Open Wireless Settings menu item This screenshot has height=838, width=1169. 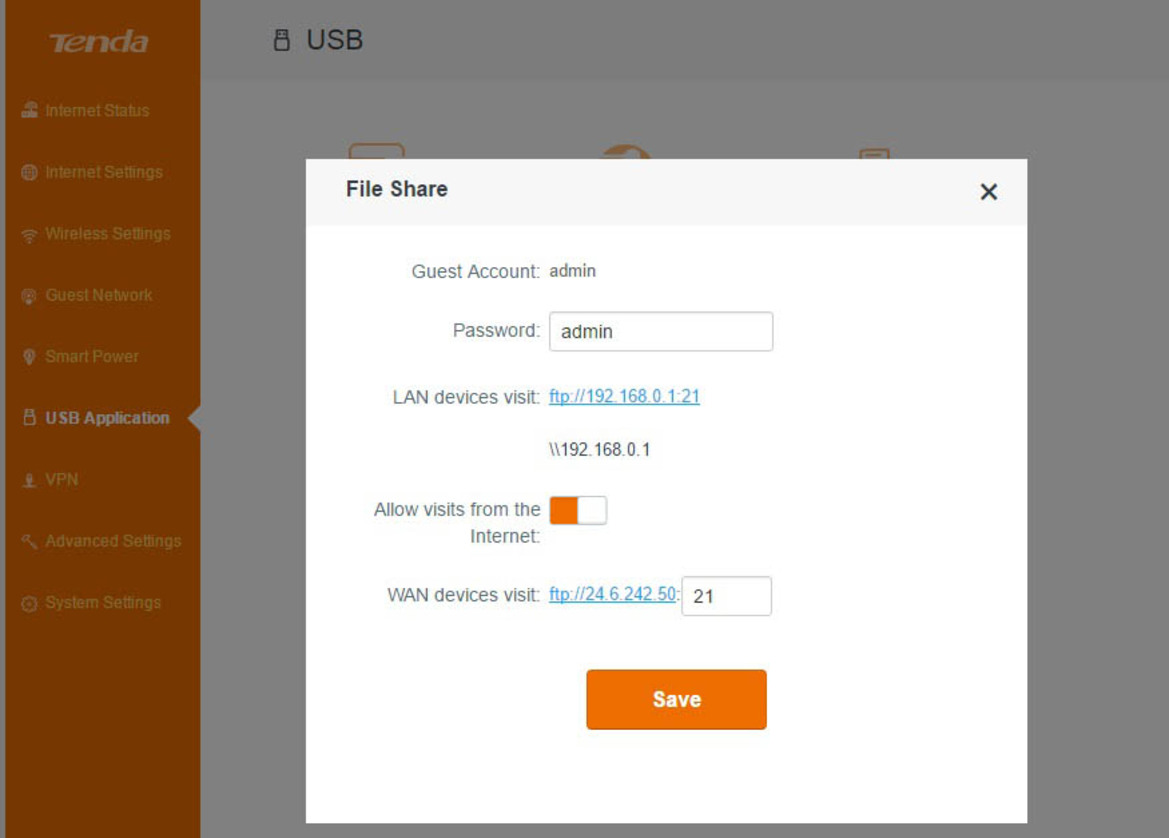click(107, 234)
